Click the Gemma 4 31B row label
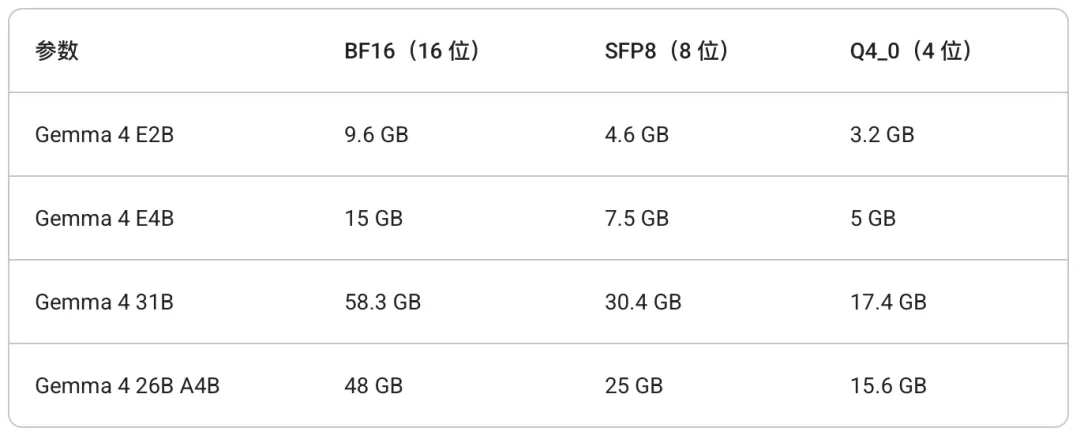Screen dimensions: 1080x439 pyautogui.click(x=105, y=301)
